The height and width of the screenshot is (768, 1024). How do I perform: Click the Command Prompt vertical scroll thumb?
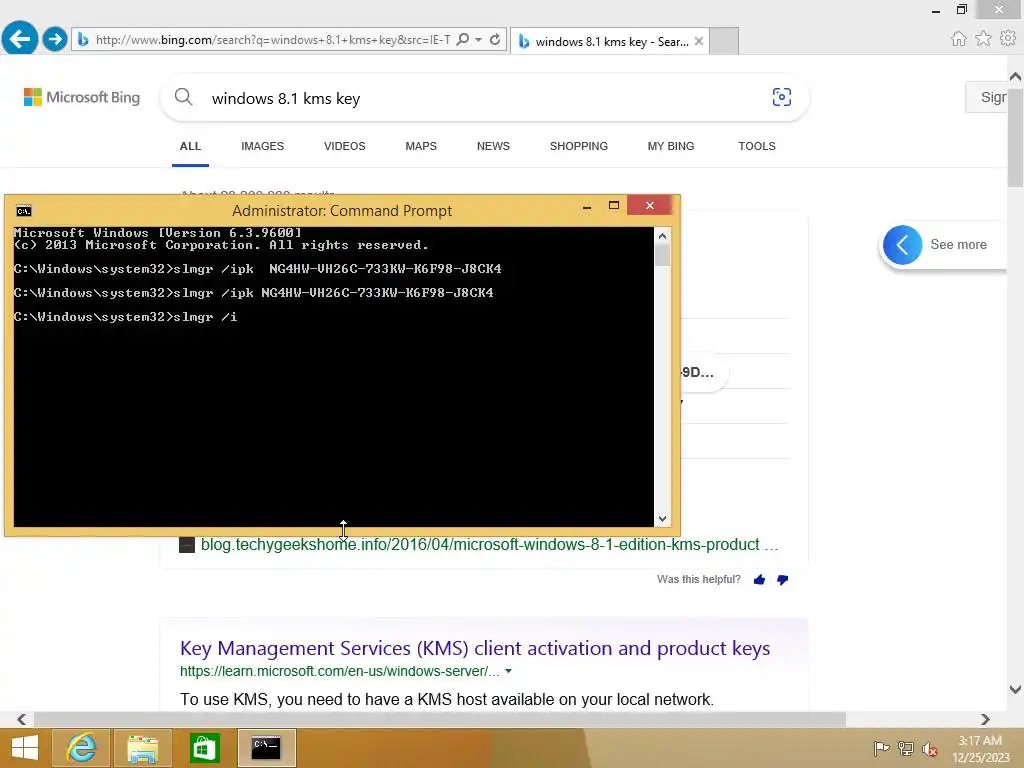[662, 255]
